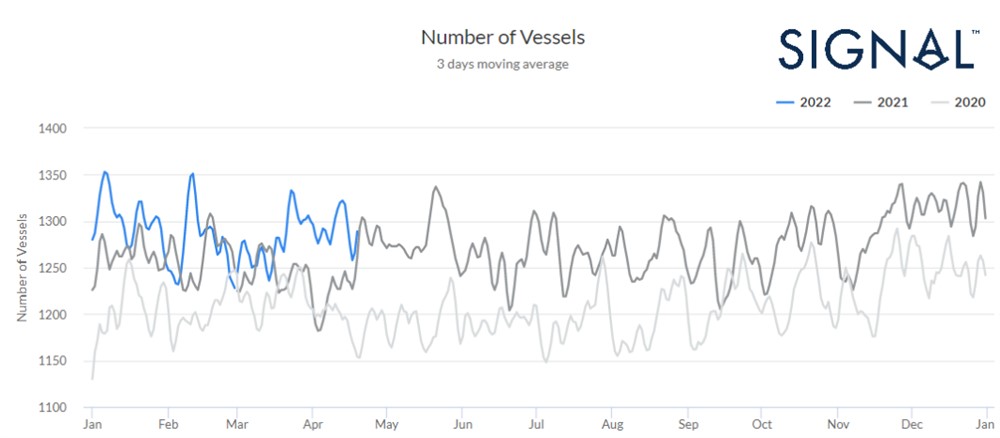Click the Aug label on x-axis
This screenshot has height=438, width=1000.
(612, 425)
